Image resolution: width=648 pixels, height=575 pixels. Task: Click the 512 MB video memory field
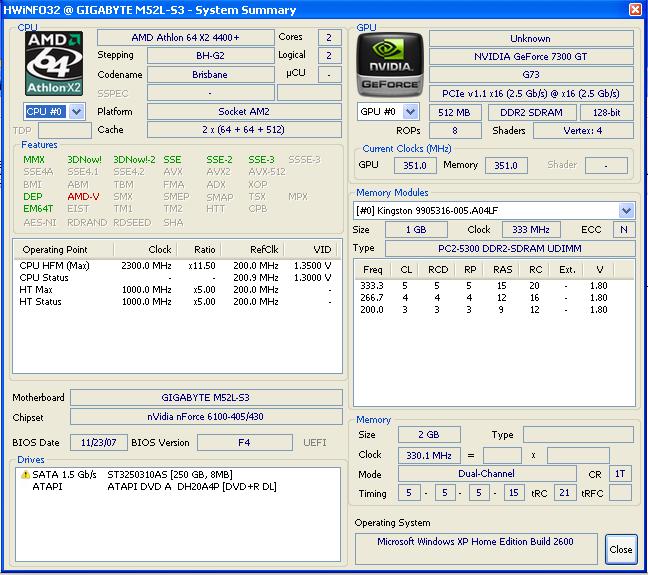[x=455, y=112]
